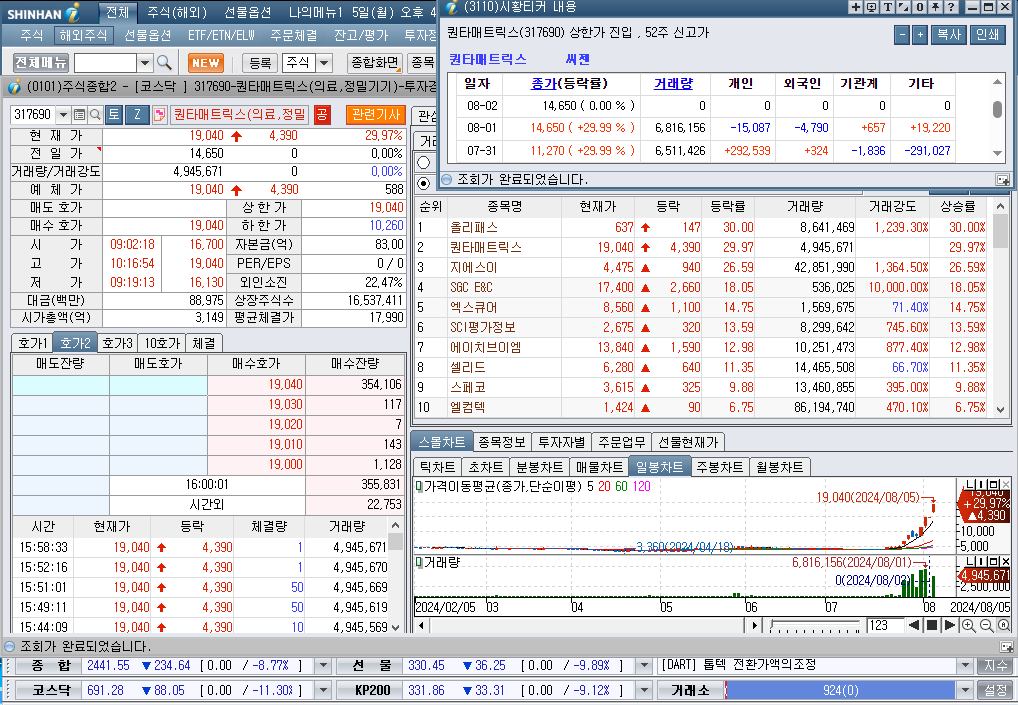Open the KP200 index dropdown arrow

pos(643,690)
